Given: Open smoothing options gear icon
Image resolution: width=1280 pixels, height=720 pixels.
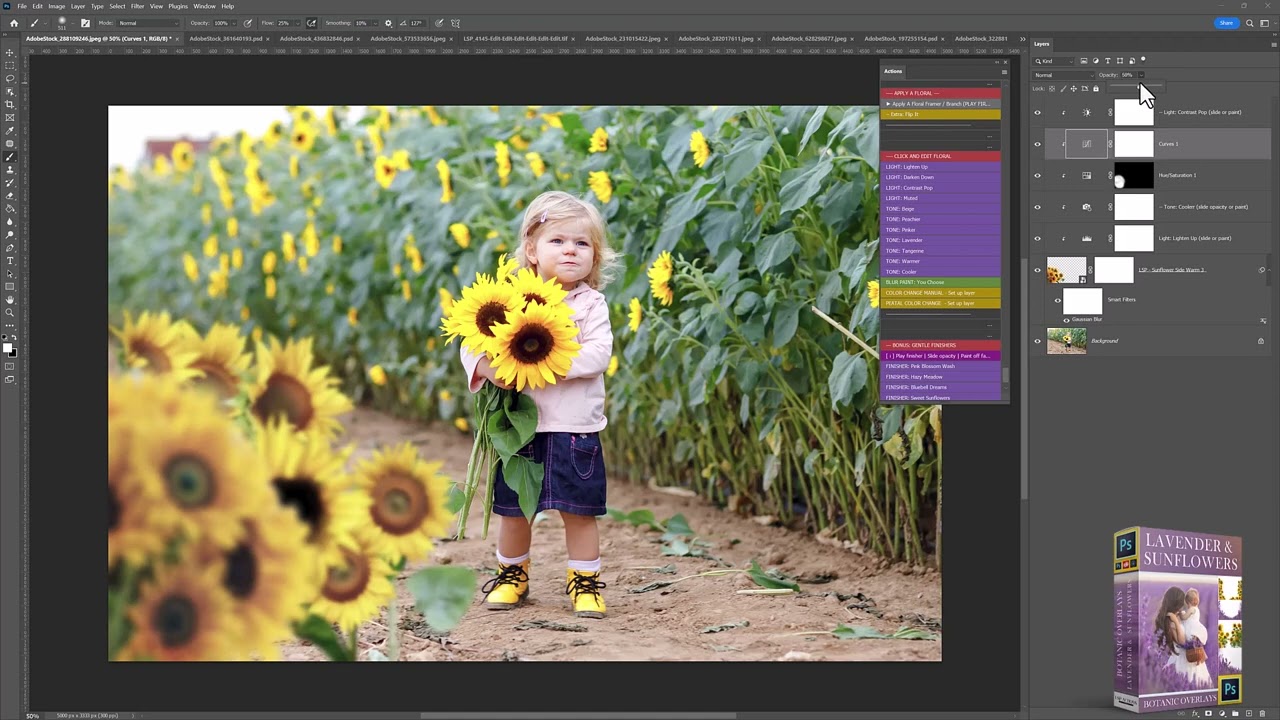Looking at the screenshot, I should (388, 23).
